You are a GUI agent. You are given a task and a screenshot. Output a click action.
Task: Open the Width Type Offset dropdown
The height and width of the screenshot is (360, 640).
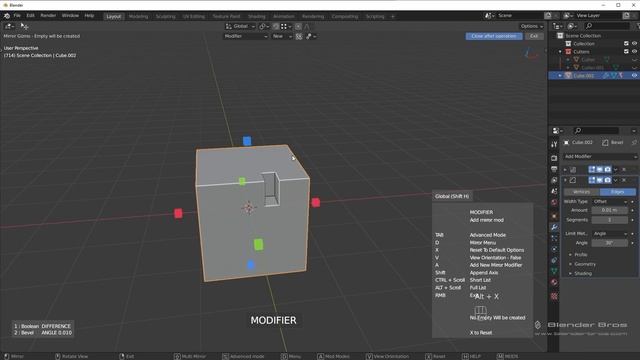(610, 202)
